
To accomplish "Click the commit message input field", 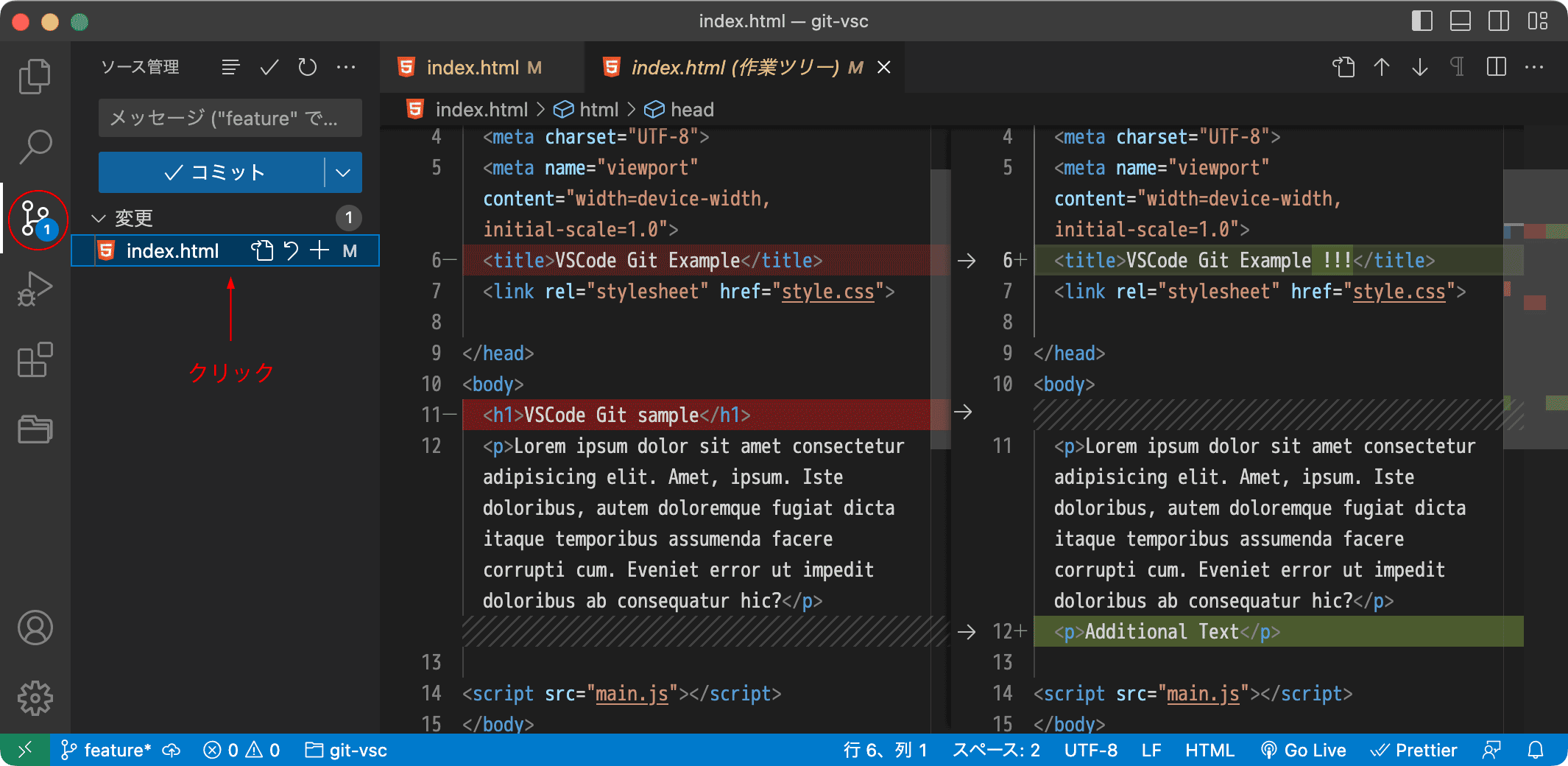I will (x=230, y=118).
